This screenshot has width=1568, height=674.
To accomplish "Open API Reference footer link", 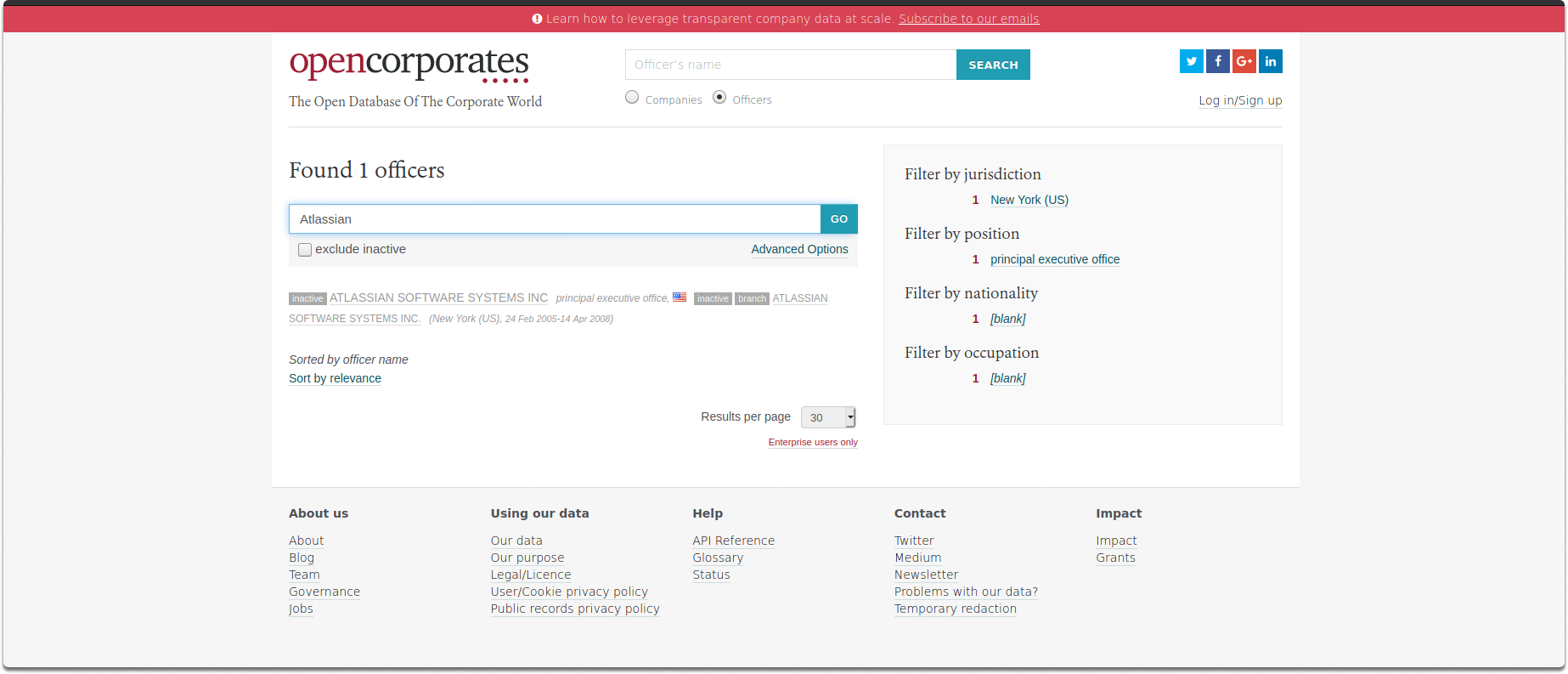I will coord(733,541).
